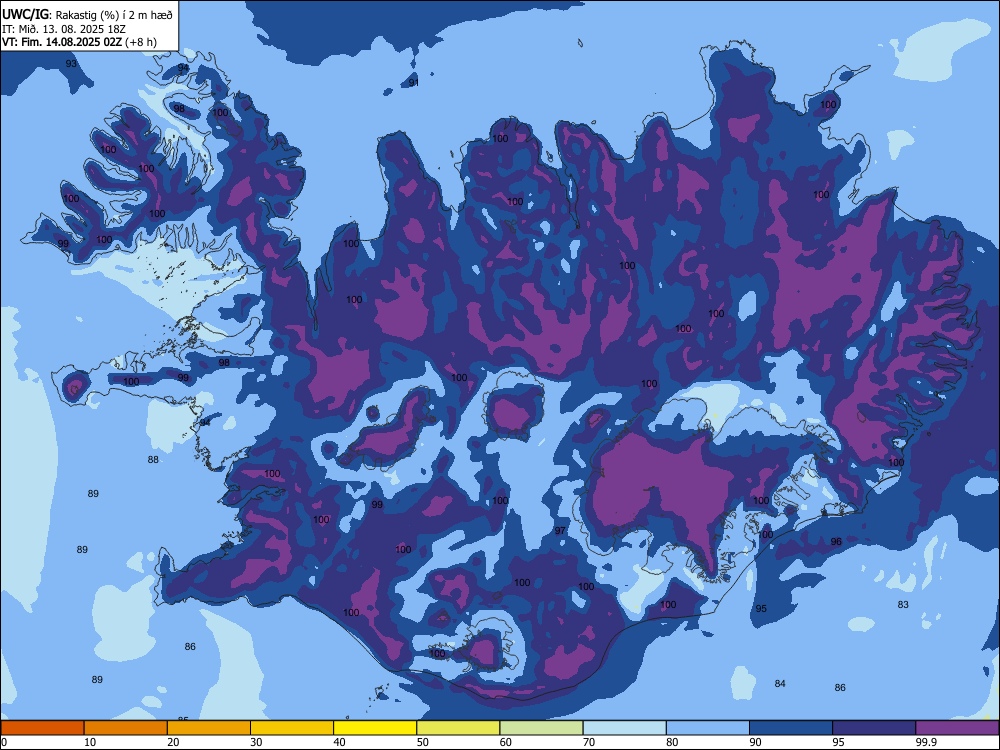Click the '70' label on the color scale
Image resolution: width=1000 pixels, height=750 pixels.
pyautogui.click(x=589, y=742)
